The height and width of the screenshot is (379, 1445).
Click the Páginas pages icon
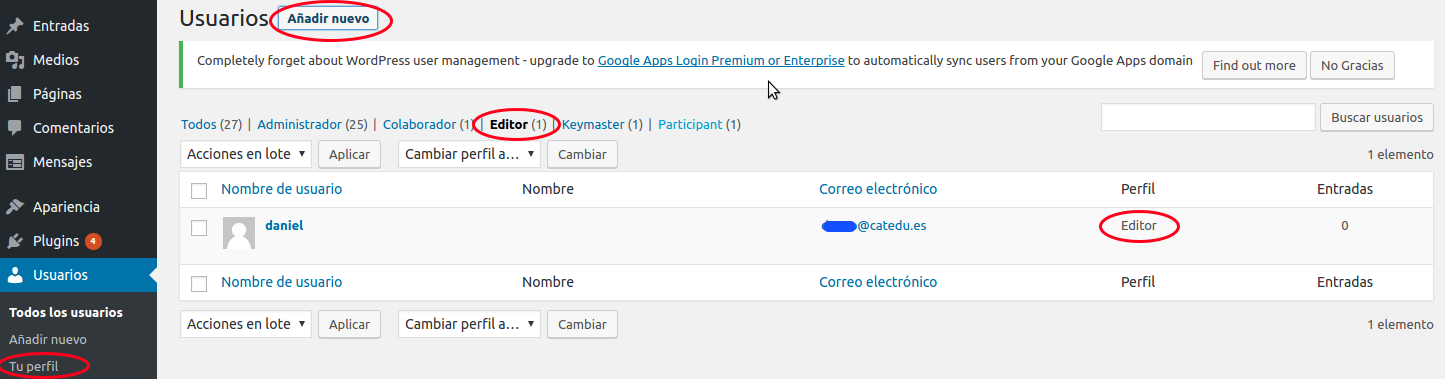pos(15,94)
